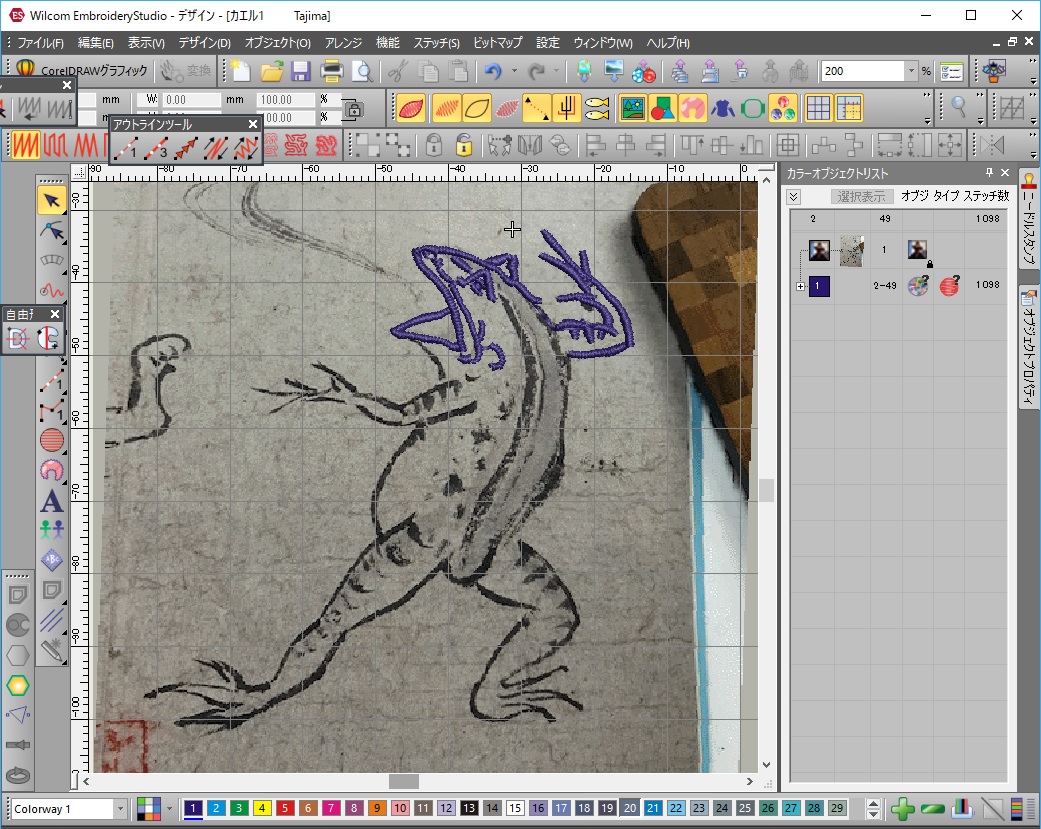Open the zoom tool toolbar options arrow
The image size is (1041, 829).
(980, 121)
